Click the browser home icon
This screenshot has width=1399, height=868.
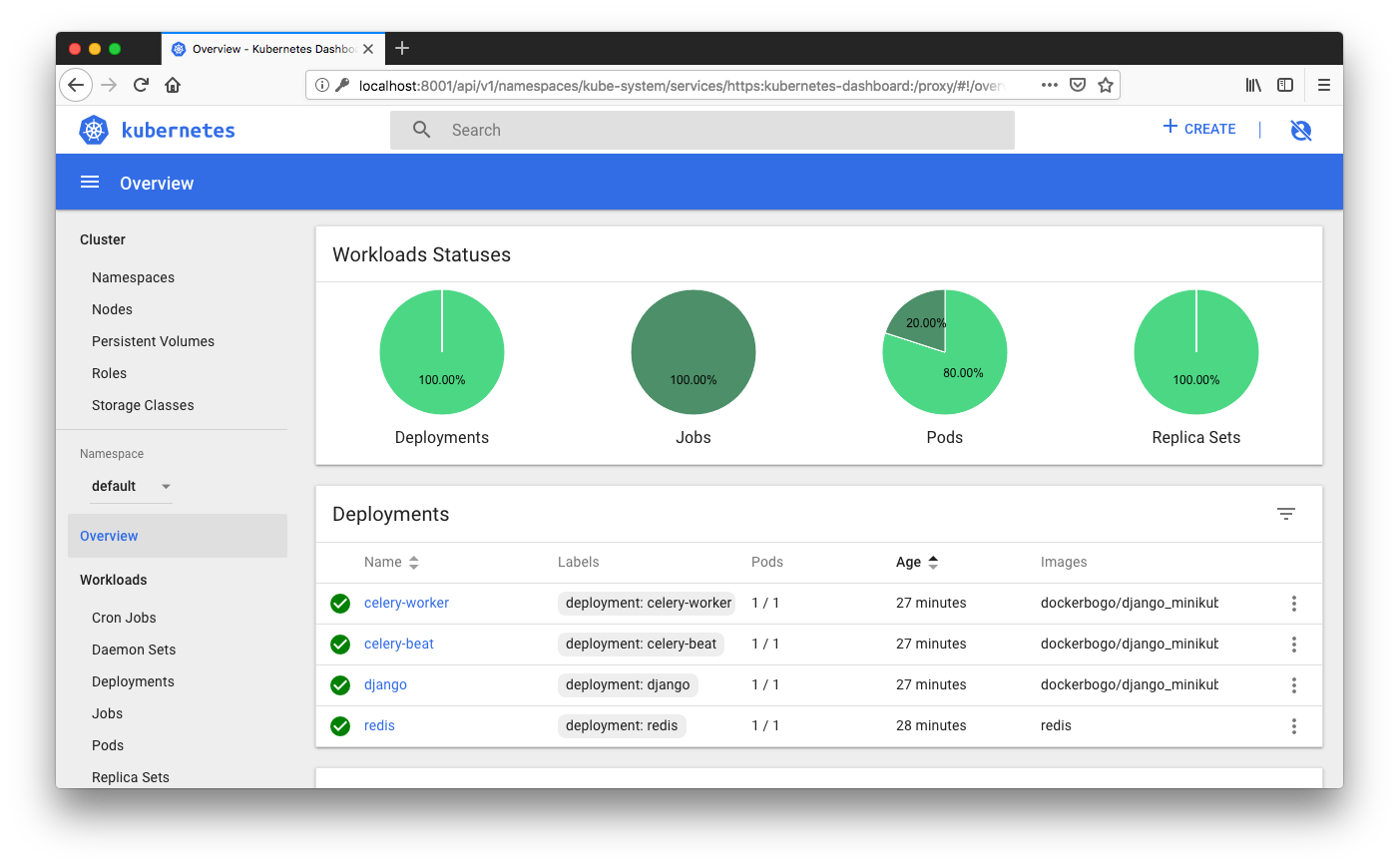pyautogui.click(x=173, y=85)
